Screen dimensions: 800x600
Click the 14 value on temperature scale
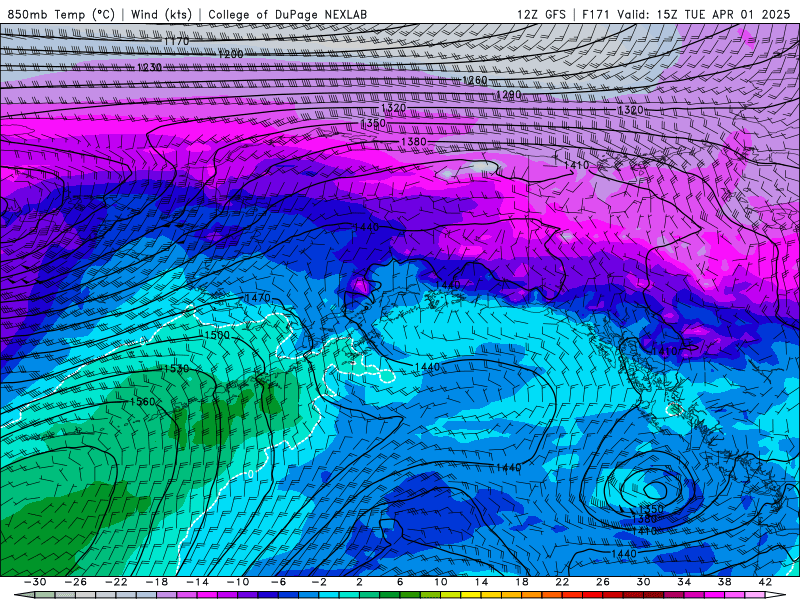pos(482,582)
